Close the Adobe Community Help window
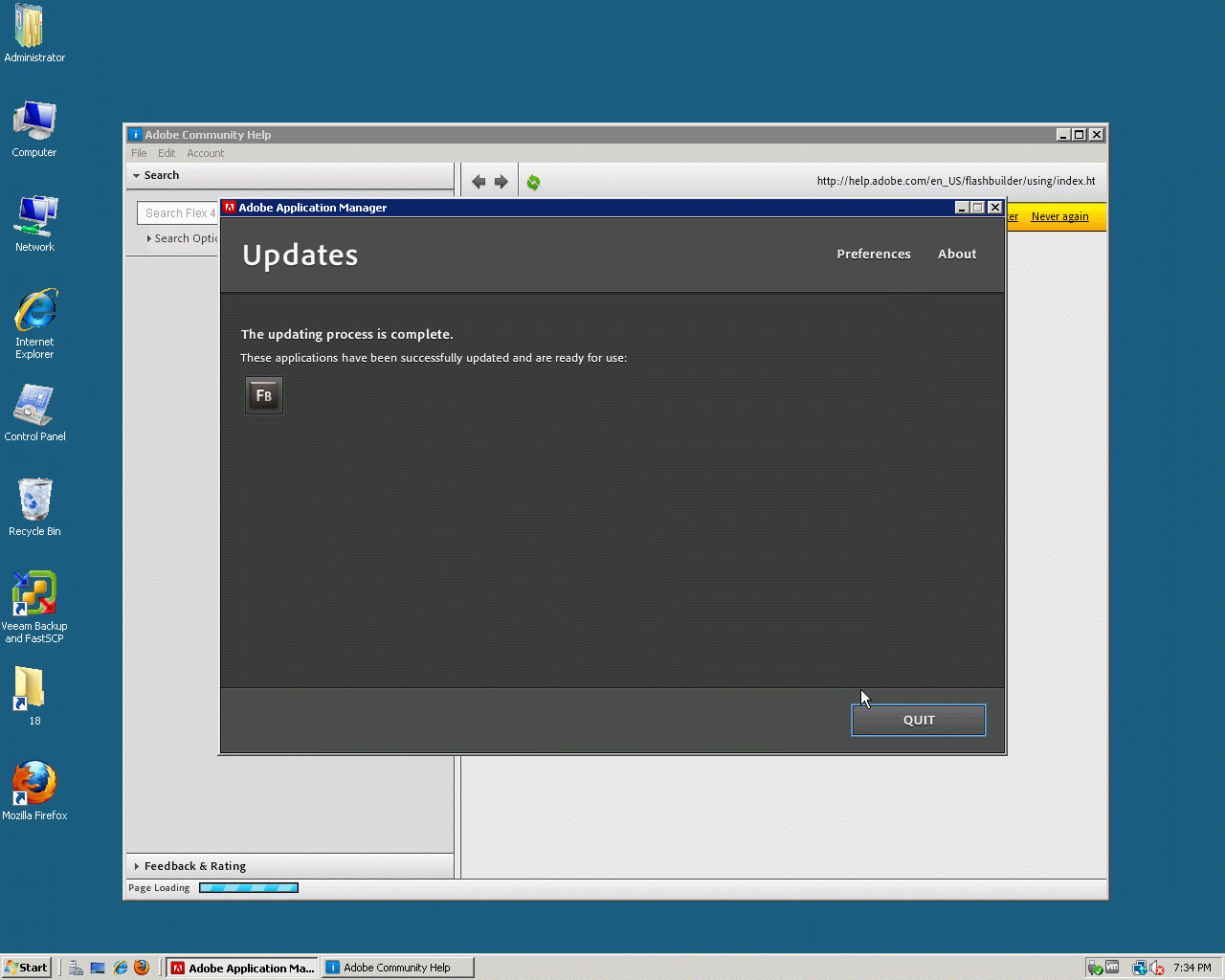This screenshot has width=1225, height=980. coord(1097,135)
